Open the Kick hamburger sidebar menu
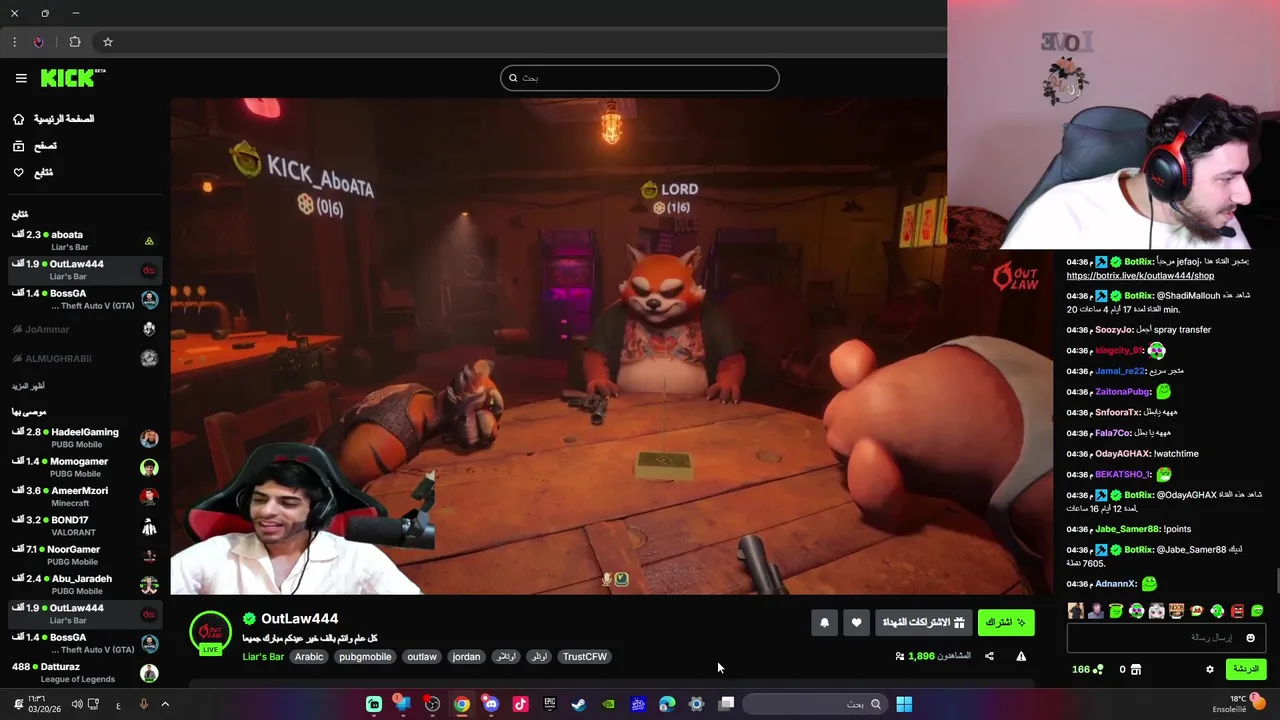The image size is (1280, 720). point(21,78)
